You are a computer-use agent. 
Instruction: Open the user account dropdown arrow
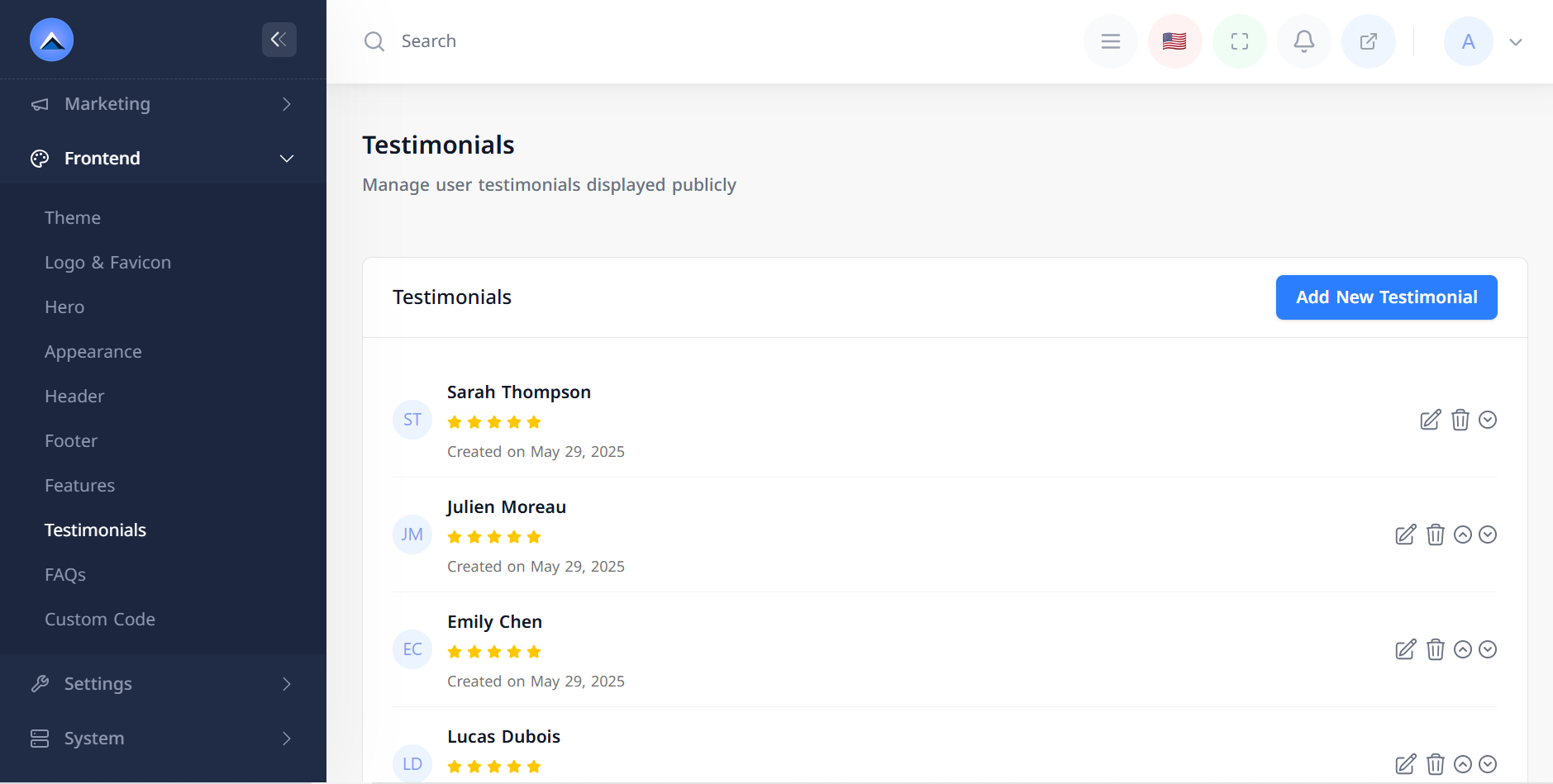coord(1516,42)
